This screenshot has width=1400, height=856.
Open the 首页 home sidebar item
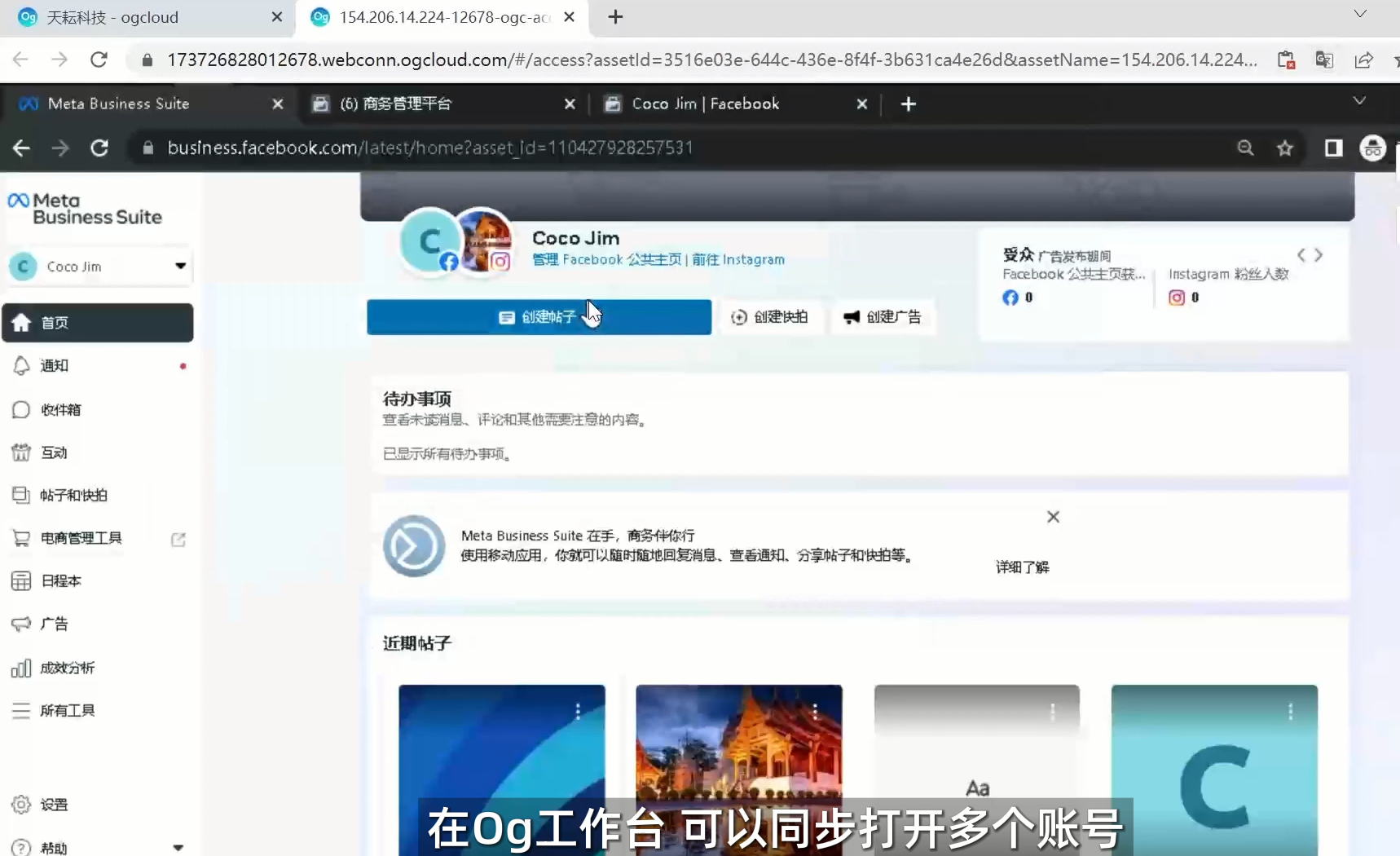point(97,323)
